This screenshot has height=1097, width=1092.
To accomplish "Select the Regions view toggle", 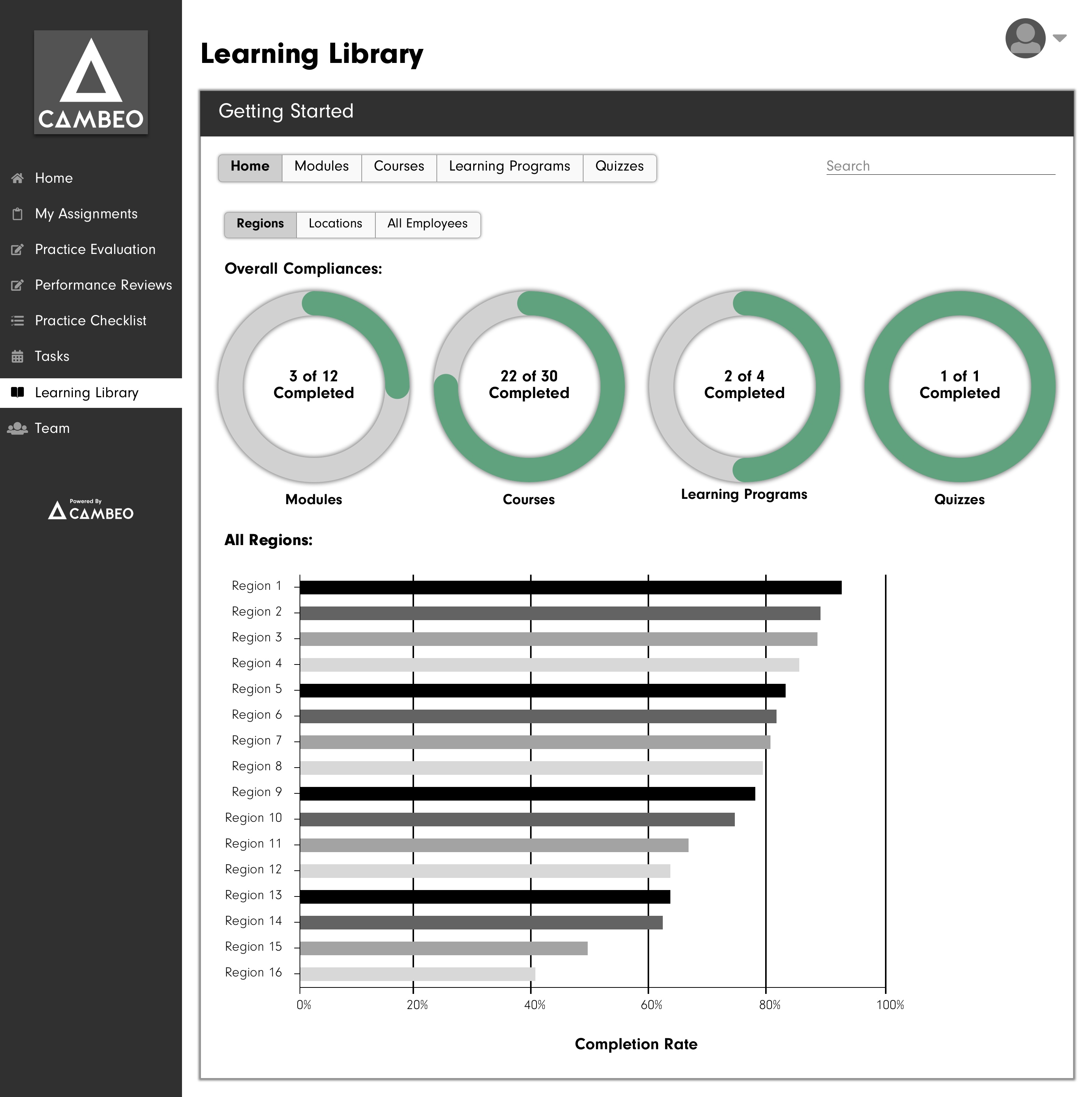I will click(x=260, y=224).
